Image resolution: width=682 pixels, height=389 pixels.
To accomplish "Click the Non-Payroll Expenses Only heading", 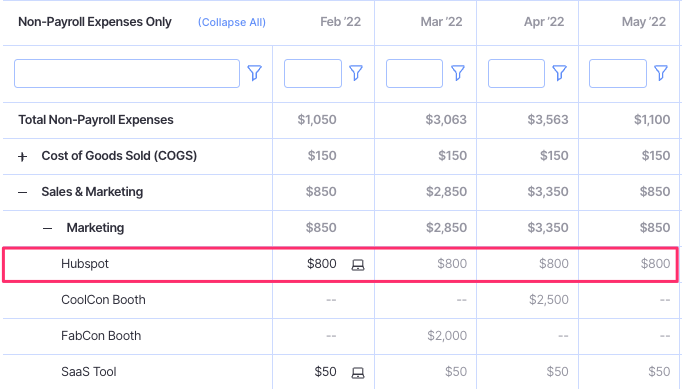I will coord(95,22).
